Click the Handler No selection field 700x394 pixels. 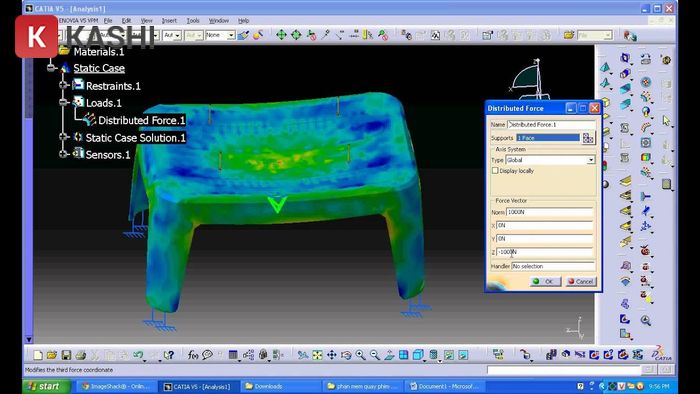point(553,266)
